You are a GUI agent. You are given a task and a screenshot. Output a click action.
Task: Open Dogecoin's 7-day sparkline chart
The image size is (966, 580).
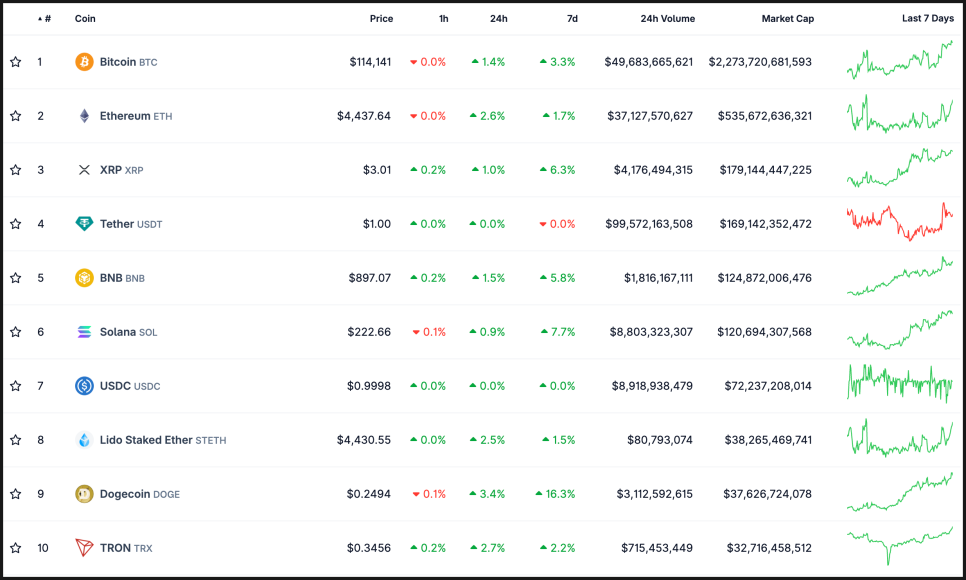900,492
